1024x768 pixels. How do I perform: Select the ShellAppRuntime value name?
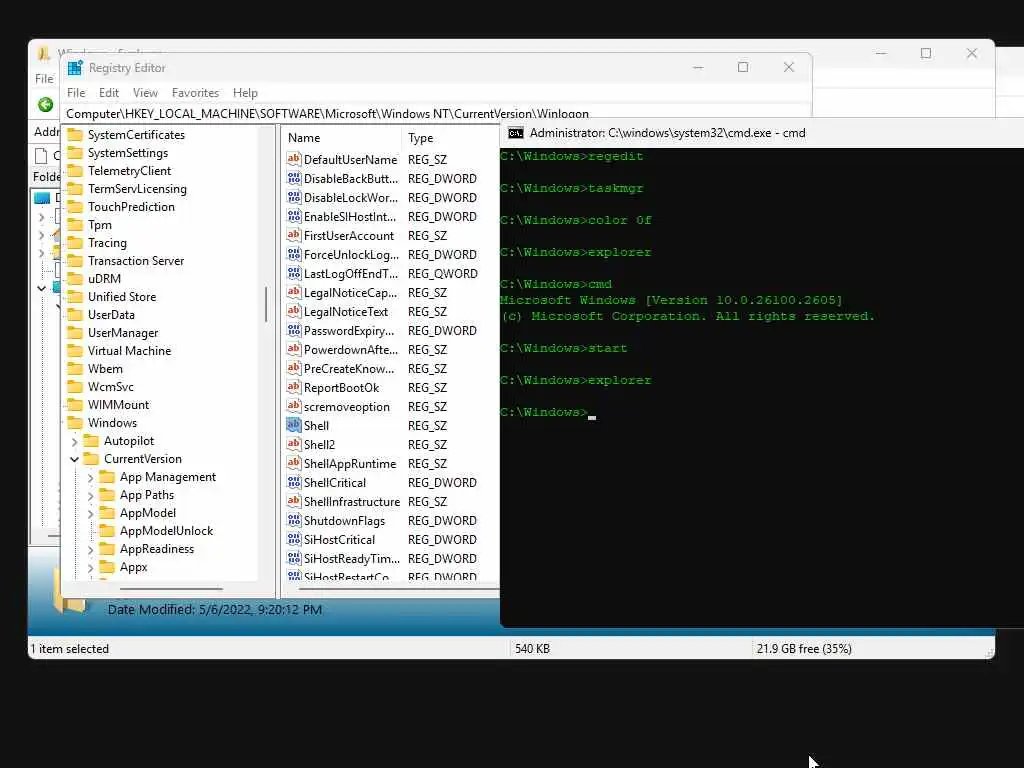tap(350, 464)
